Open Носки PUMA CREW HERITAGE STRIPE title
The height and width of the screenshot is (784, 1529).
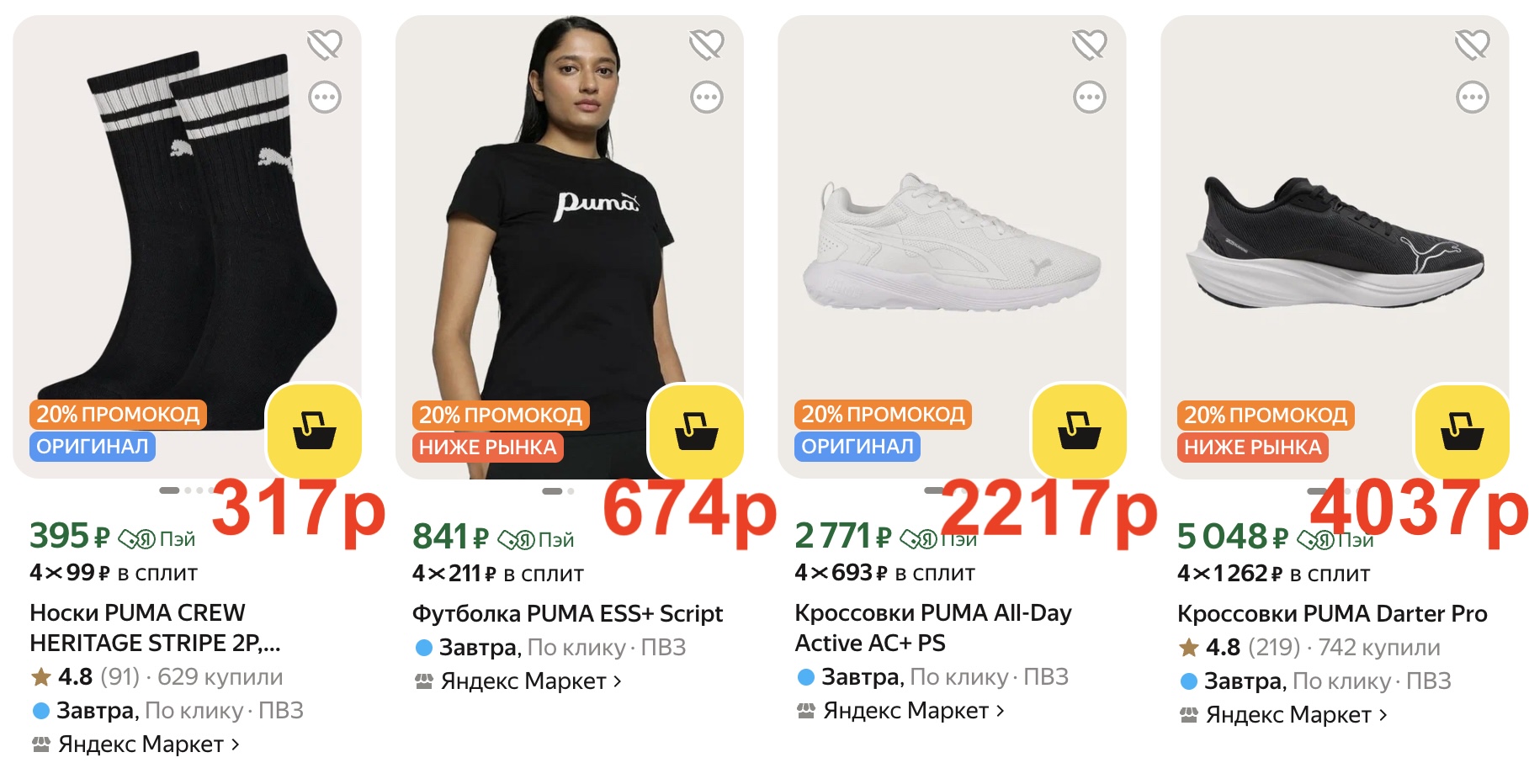pyautogui.click(x=154, y=628)
